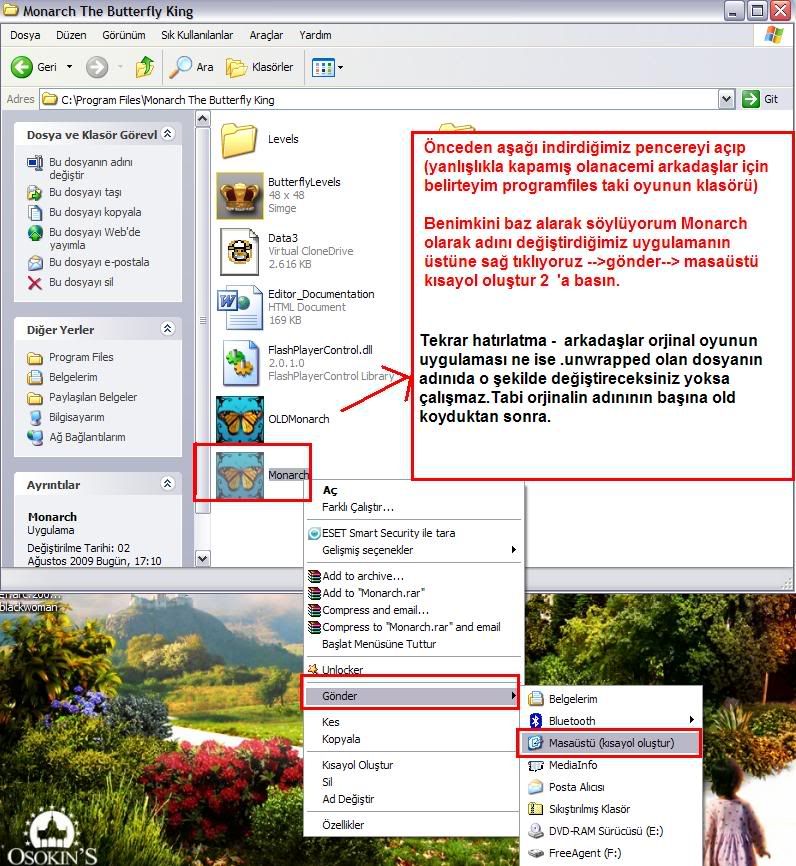Click the address path field
The height and width of the screenshot is (866, 796).
pyautogui.click(x=380, y=99)
